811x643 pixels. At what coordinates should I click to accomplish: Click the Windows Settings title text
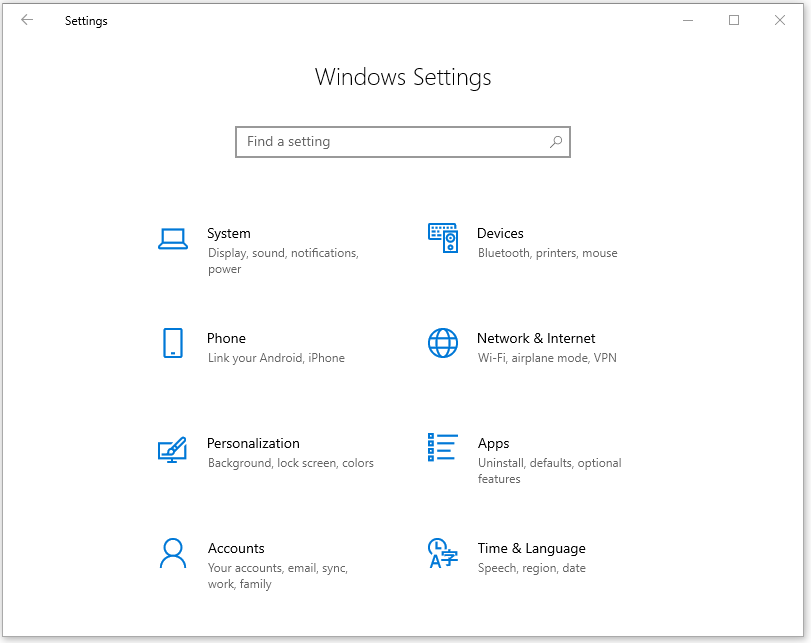(403, 77)
